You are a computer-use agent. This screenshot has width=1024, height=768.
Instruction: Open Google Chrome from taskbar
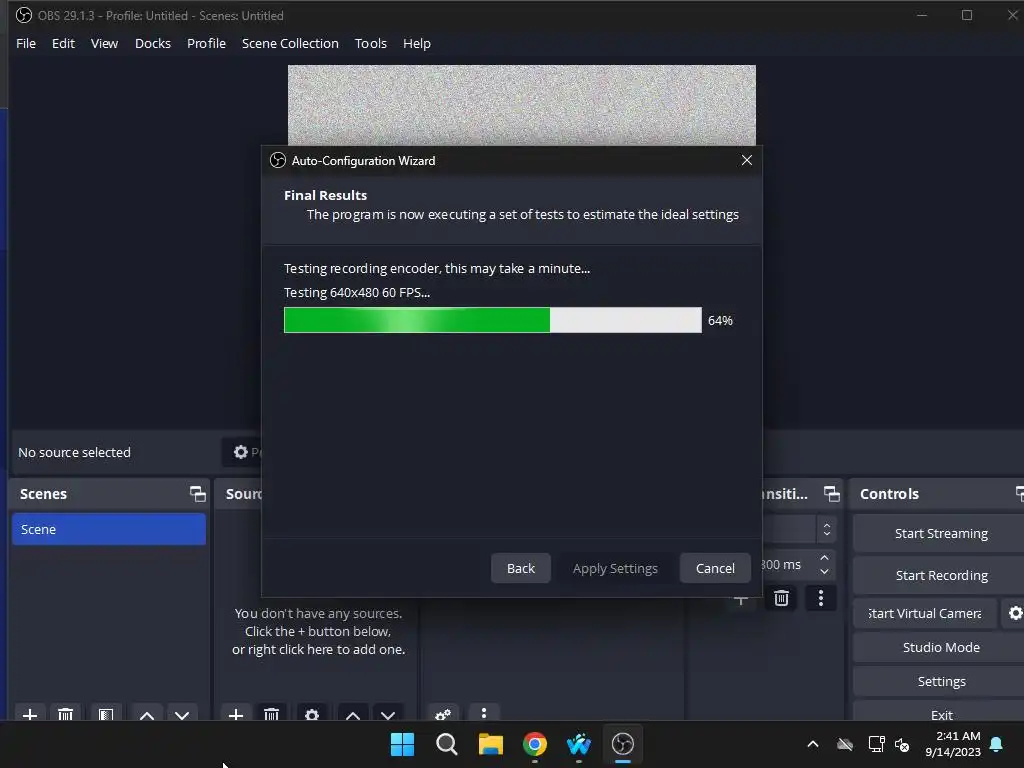pyautogui.click(x=535, y=744)
